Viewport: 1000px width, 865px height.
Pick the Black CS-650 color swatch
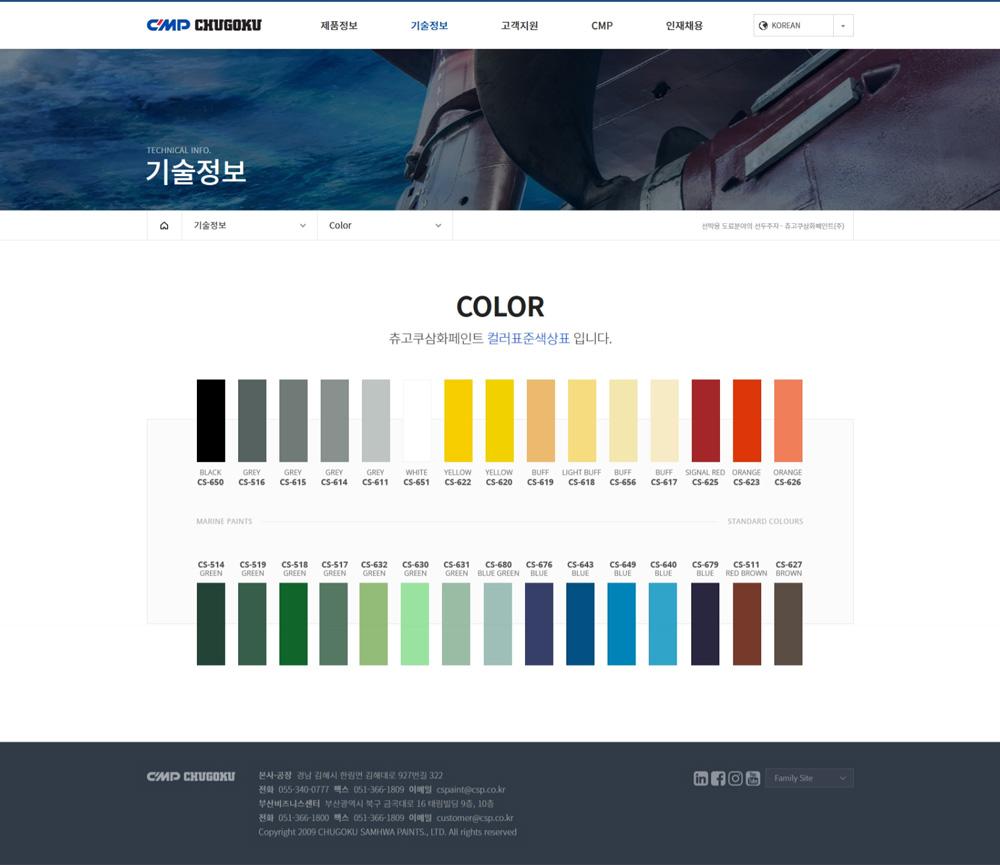click(x=211, y=420)
